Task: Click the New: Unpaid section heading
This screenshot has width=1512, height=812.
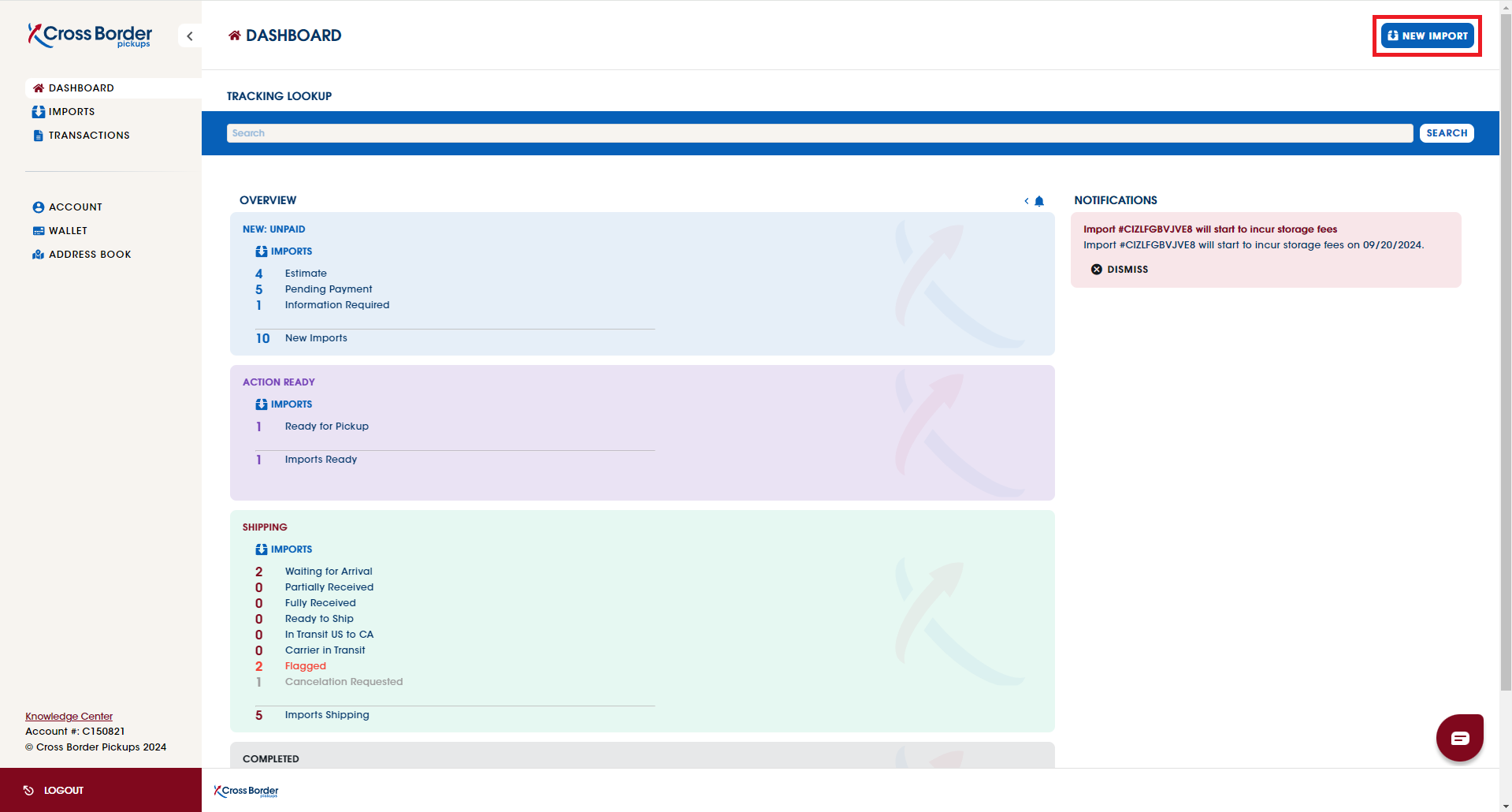Action: (x=273, y=229)
